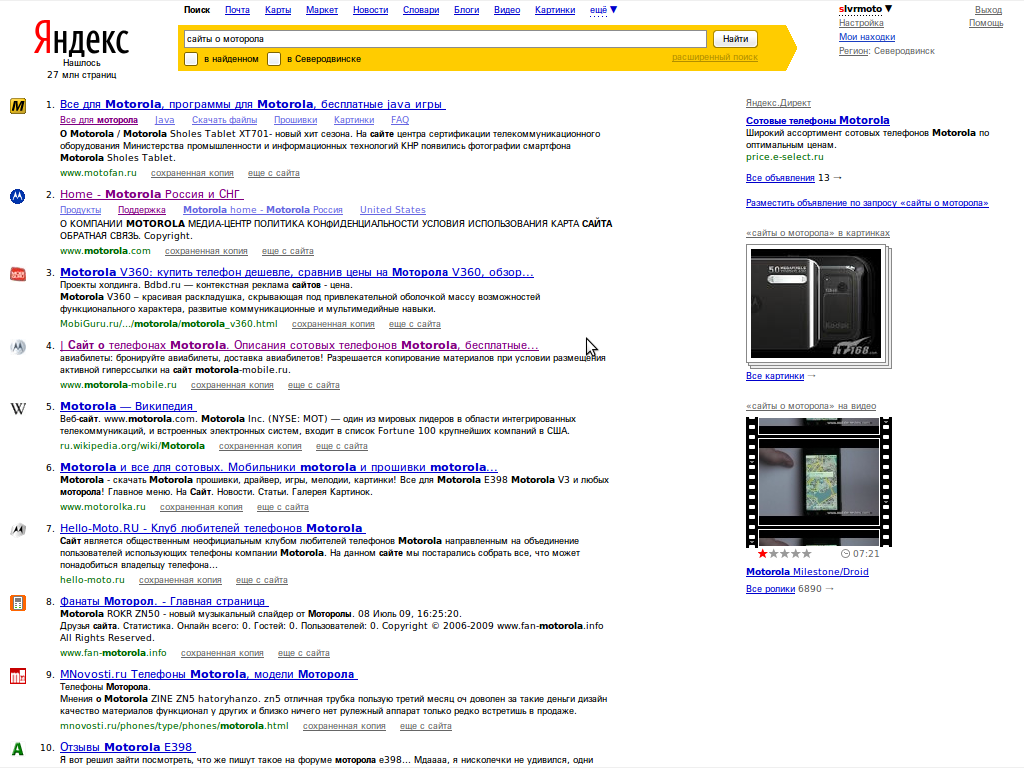Click the MobiGuru favicon beside result 3
Viewport: 1024px width, 768px height.
tap(18, 274)
